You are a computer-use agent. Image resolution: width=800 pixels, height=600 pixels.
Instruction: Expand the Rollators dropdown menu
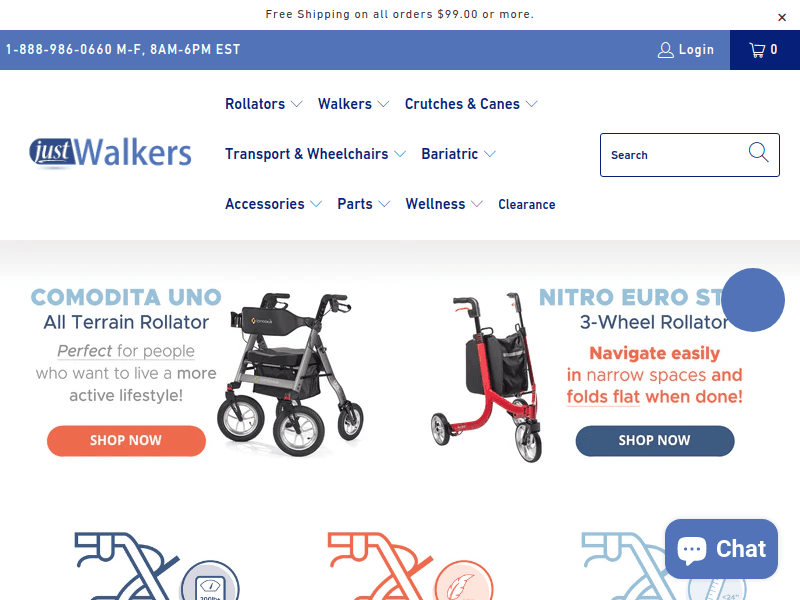(263, 104)
